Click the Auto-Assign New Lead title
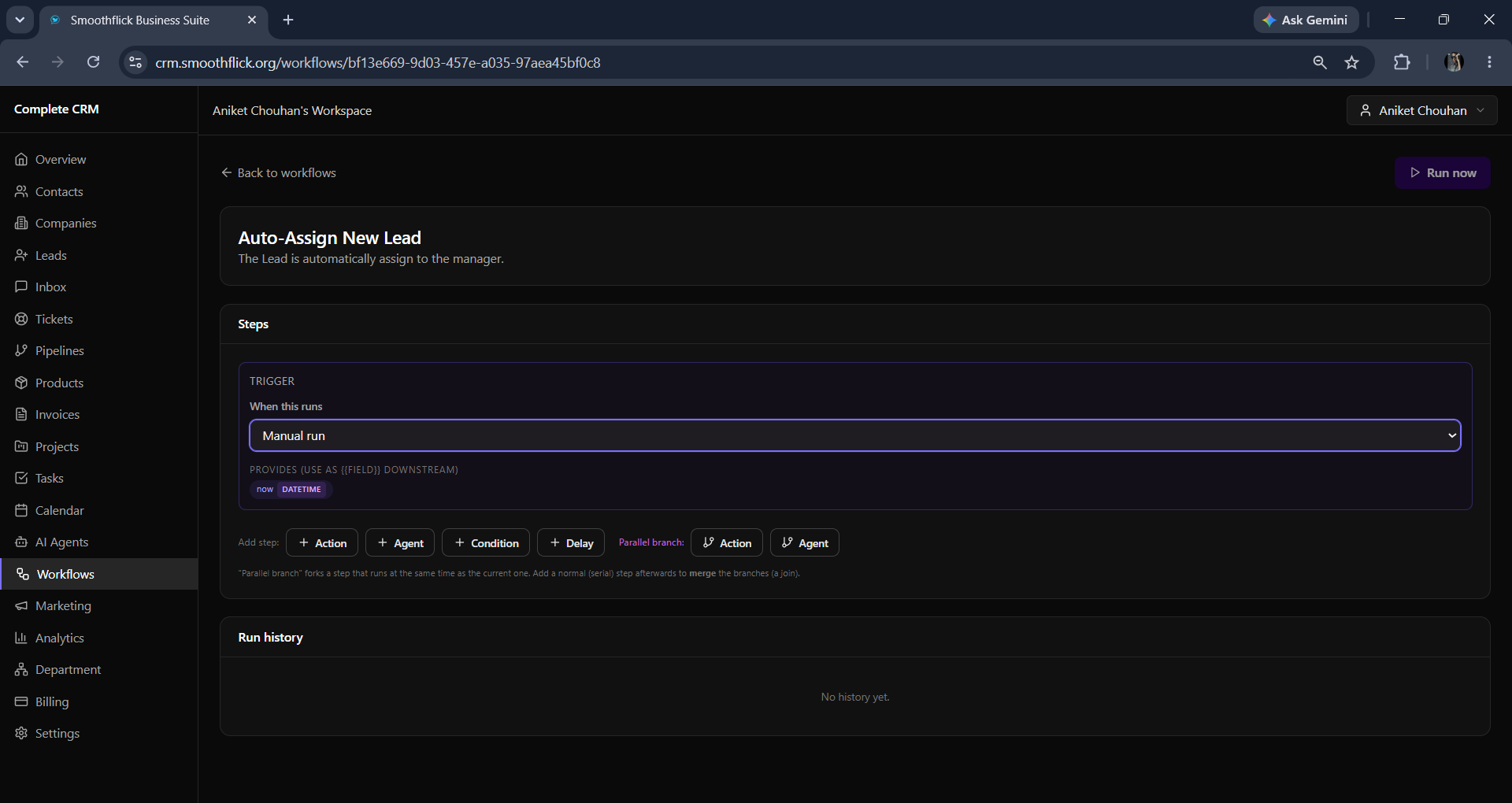Screen dimensions: 1512x803 (x=330, y=238)
